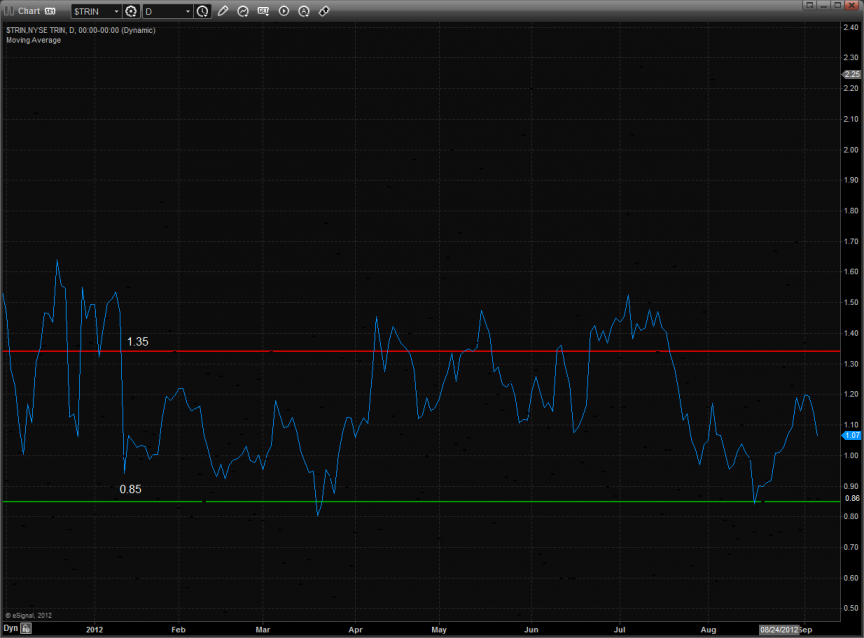Open the SEL selection tool

[263, 11]
